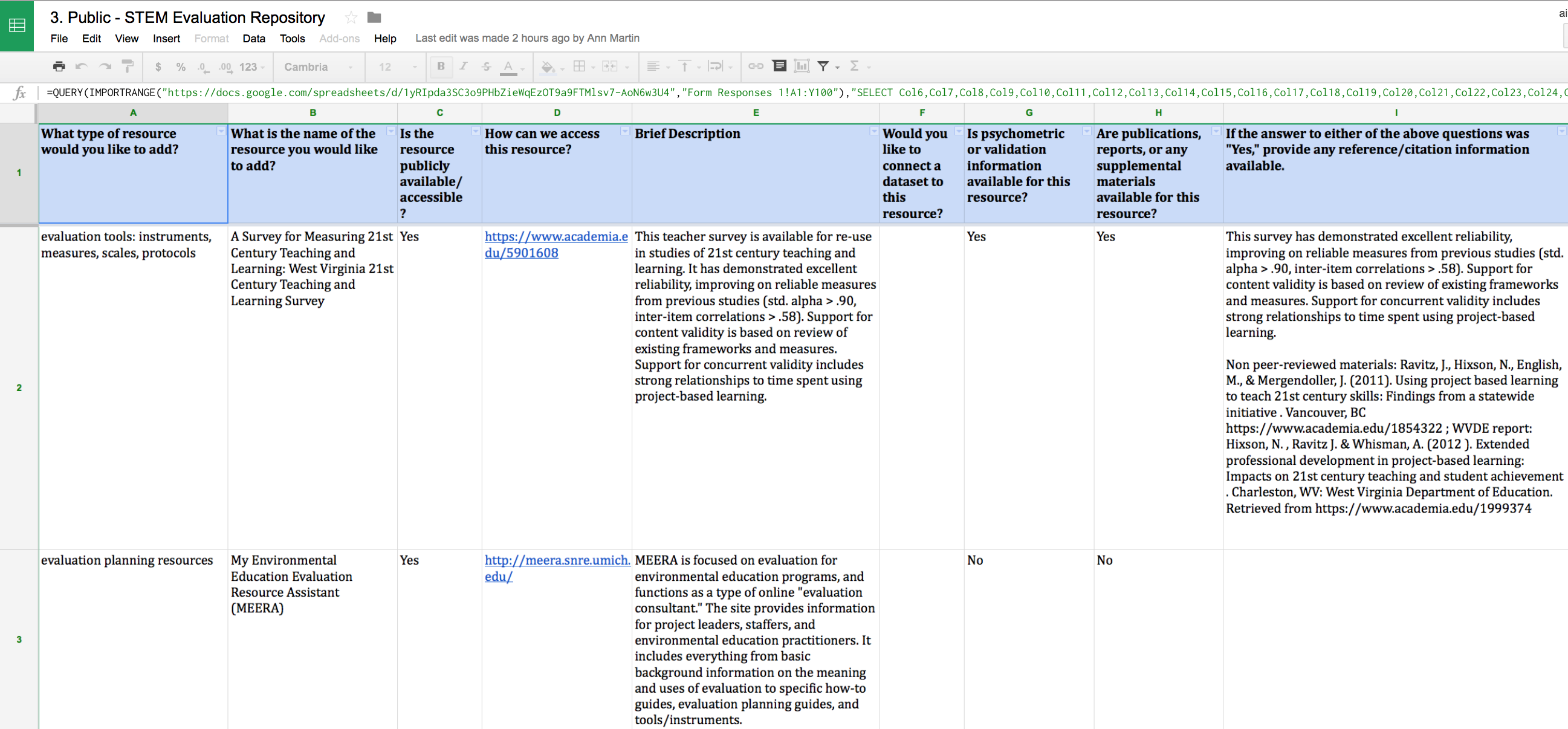Open the Data menu
1568x729 pixels.
pyautogui.click(x=254, y=38)
